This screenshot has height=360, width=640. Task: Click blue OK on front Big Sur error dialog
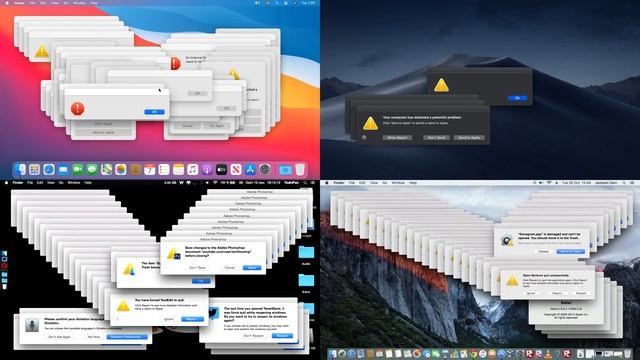(x=154, y=112)
